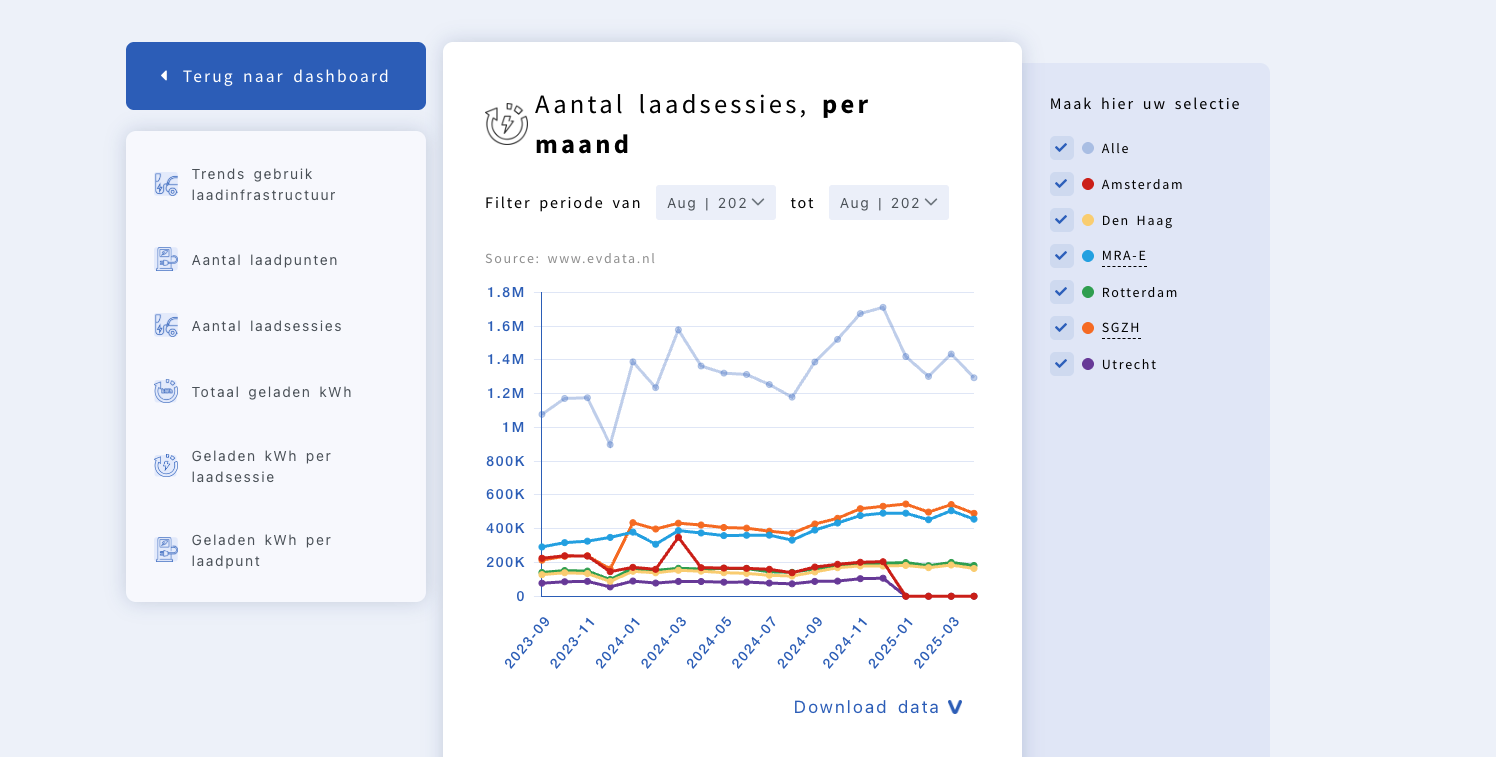Expand the Download data chevron
Screen dimensions: 1496x757
tap(955, 707)
